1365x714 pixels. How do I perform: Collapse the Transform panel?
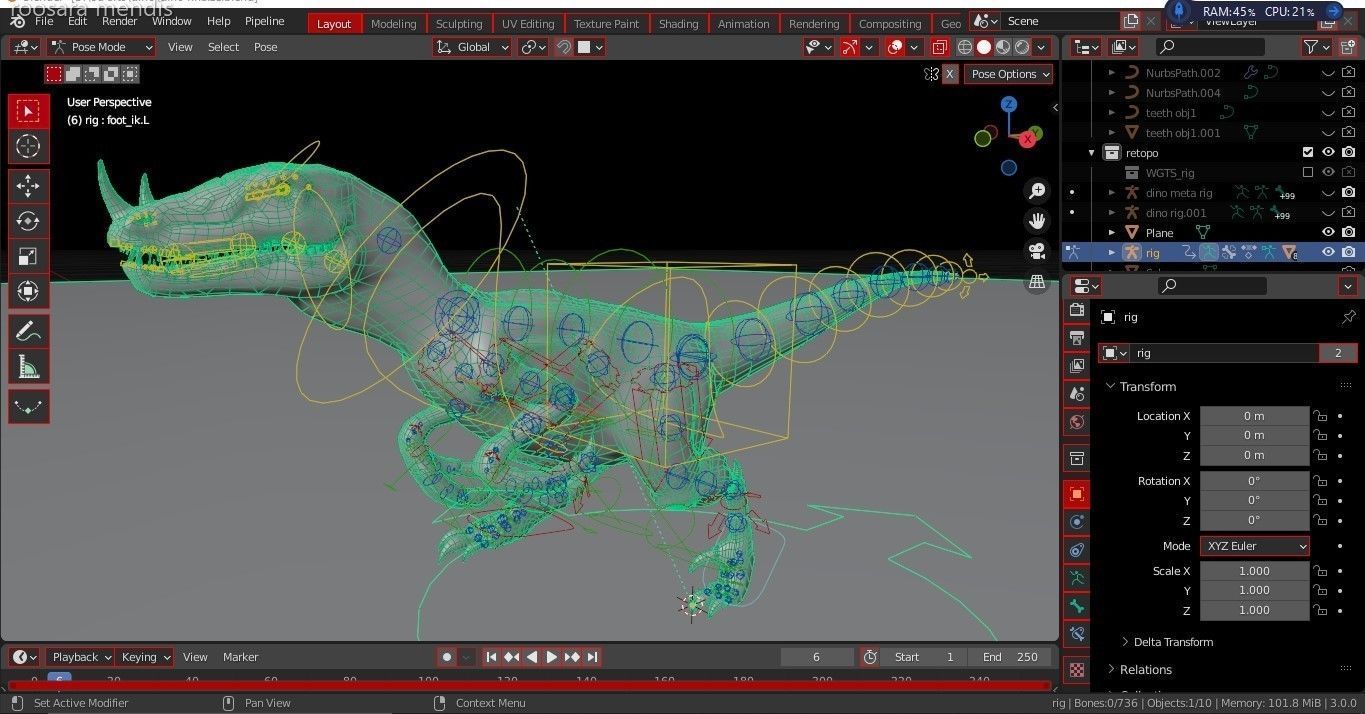pyautogui.click(x=1147, y=386)
